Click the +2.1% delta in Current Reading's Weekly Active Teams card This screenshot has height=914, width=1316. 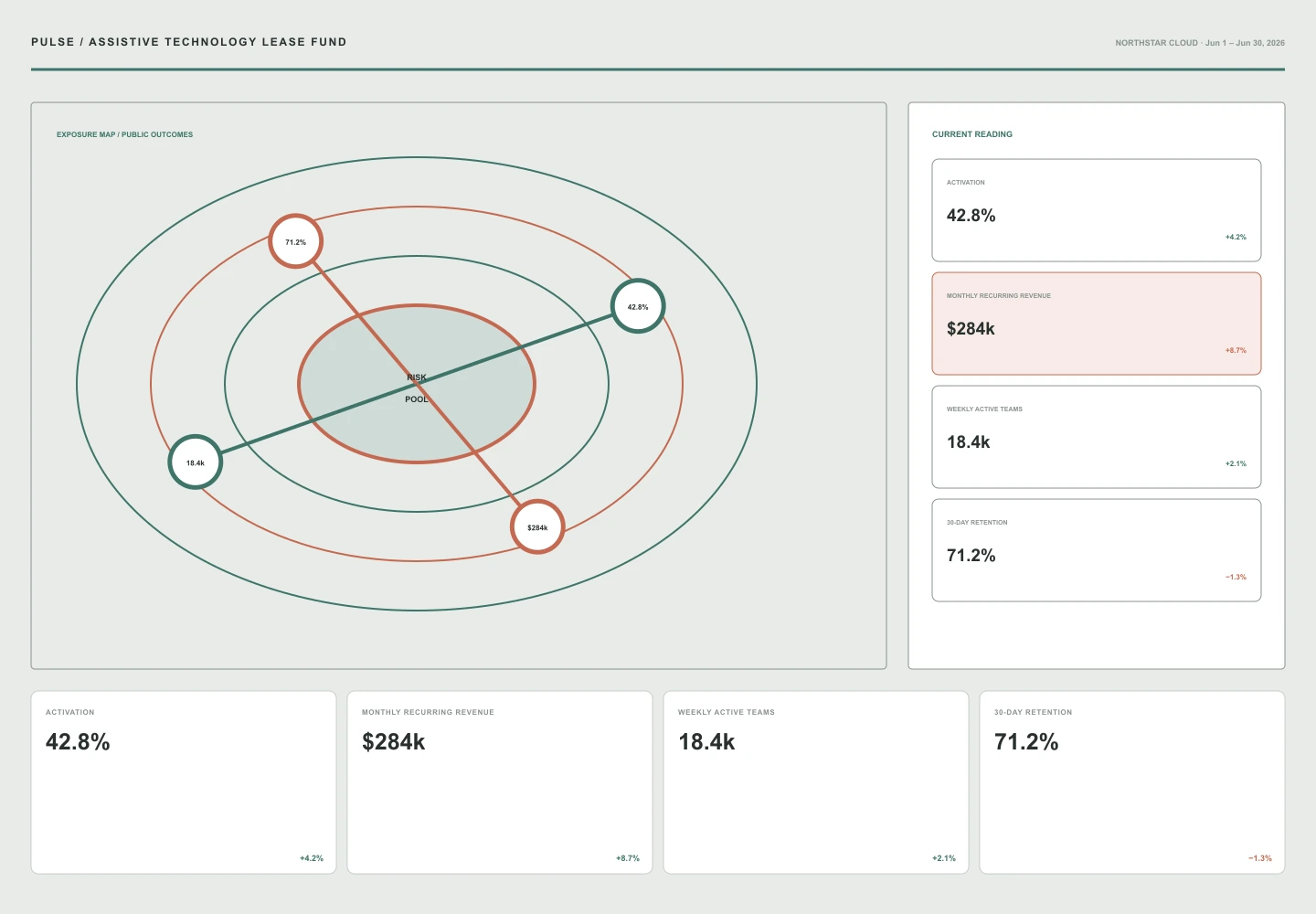point(1236,463)
